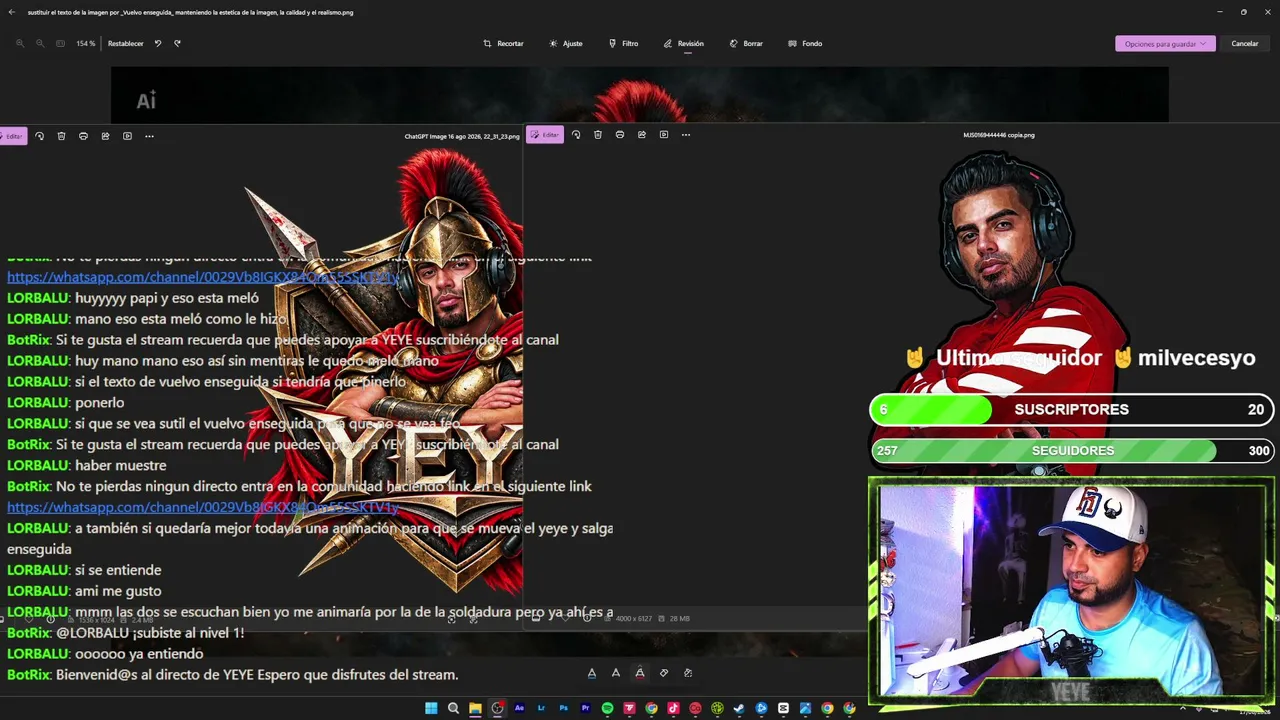Select the second pen markup tool
The height and width of the screenshot is (720, 1280).
click(x=616, y=673)
